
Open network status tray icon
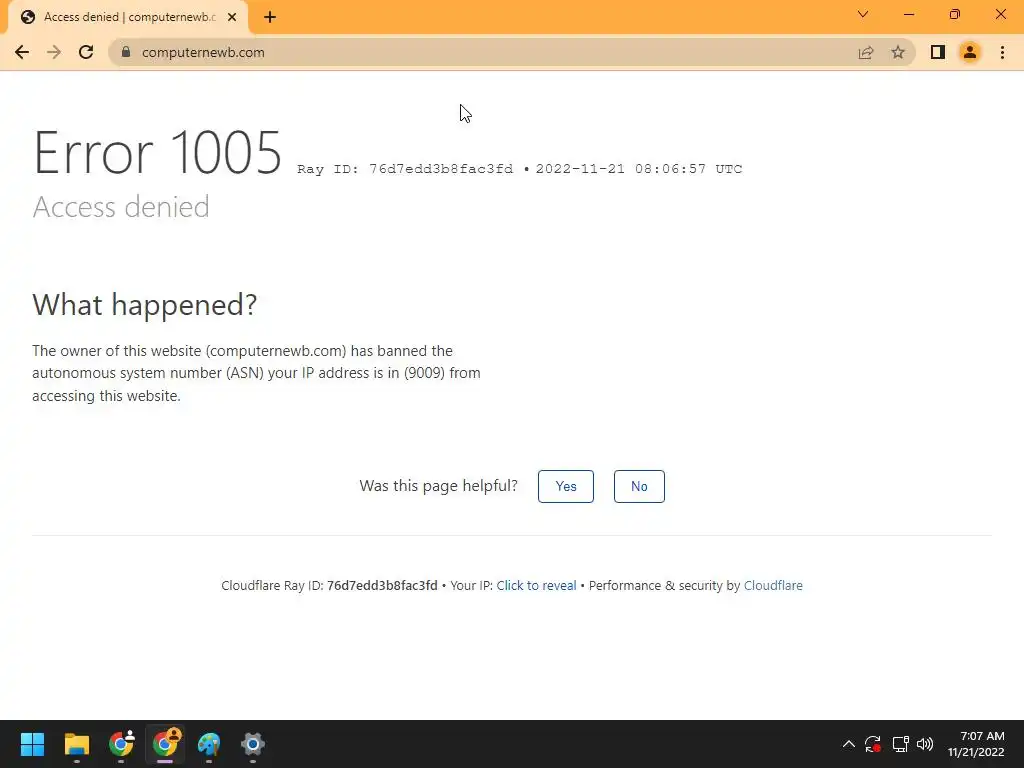pos(901,744)
